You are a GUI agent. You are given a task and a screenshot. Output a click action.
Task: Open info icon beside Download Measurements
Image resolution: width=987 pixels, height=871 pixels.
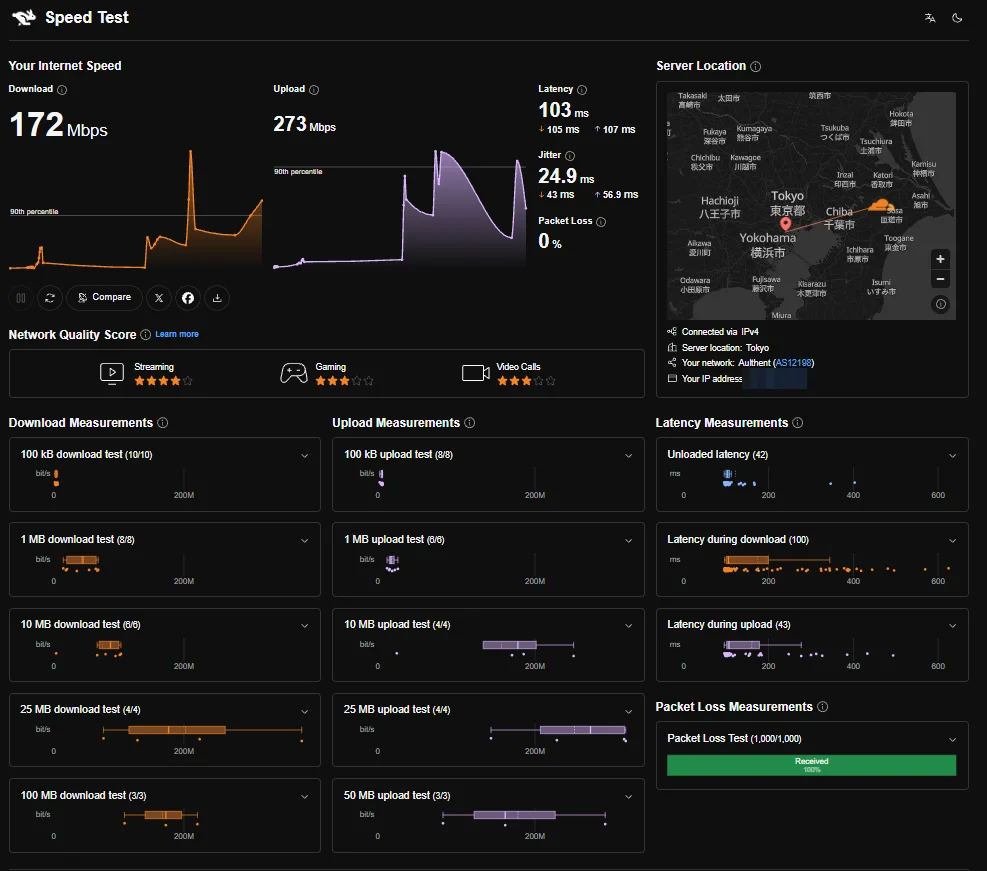pyautogui.click(x=162, y=423)
